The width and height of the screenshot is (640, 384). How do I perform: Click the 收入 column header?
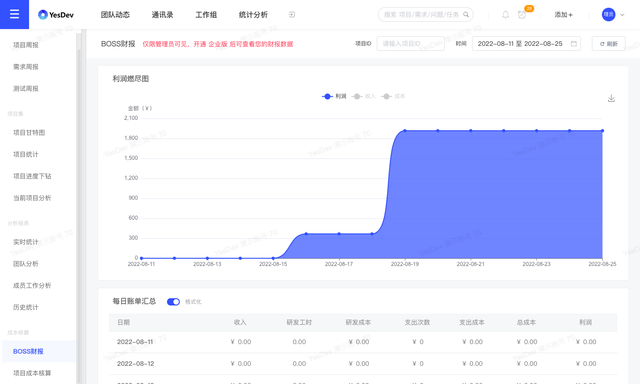[x=240, y=322]
